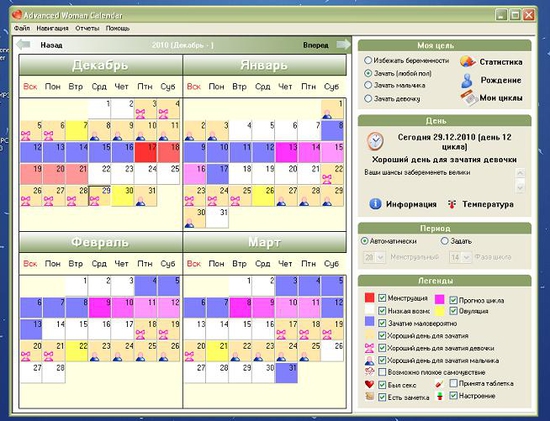This screenshot has height=421, width=550.
Task: Open the Отчеты menu
Action: point(87,28)
